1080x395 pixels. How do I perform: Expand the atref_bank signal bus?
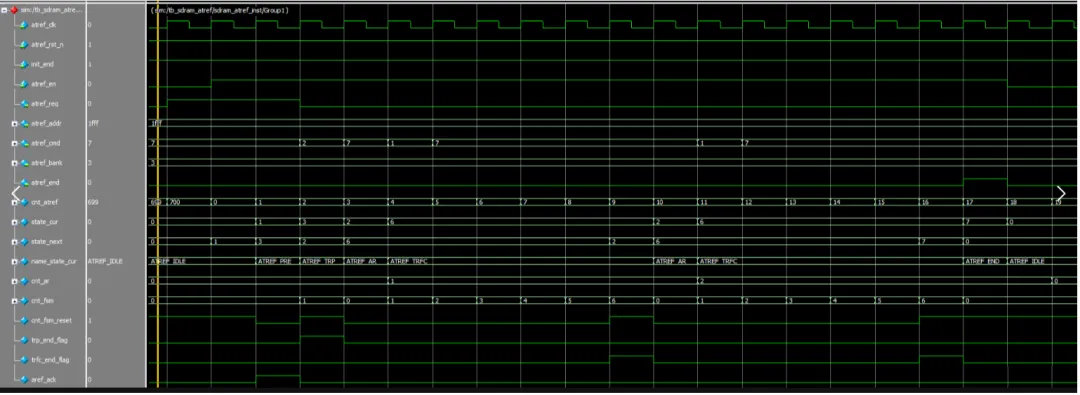tap(14, 163)
